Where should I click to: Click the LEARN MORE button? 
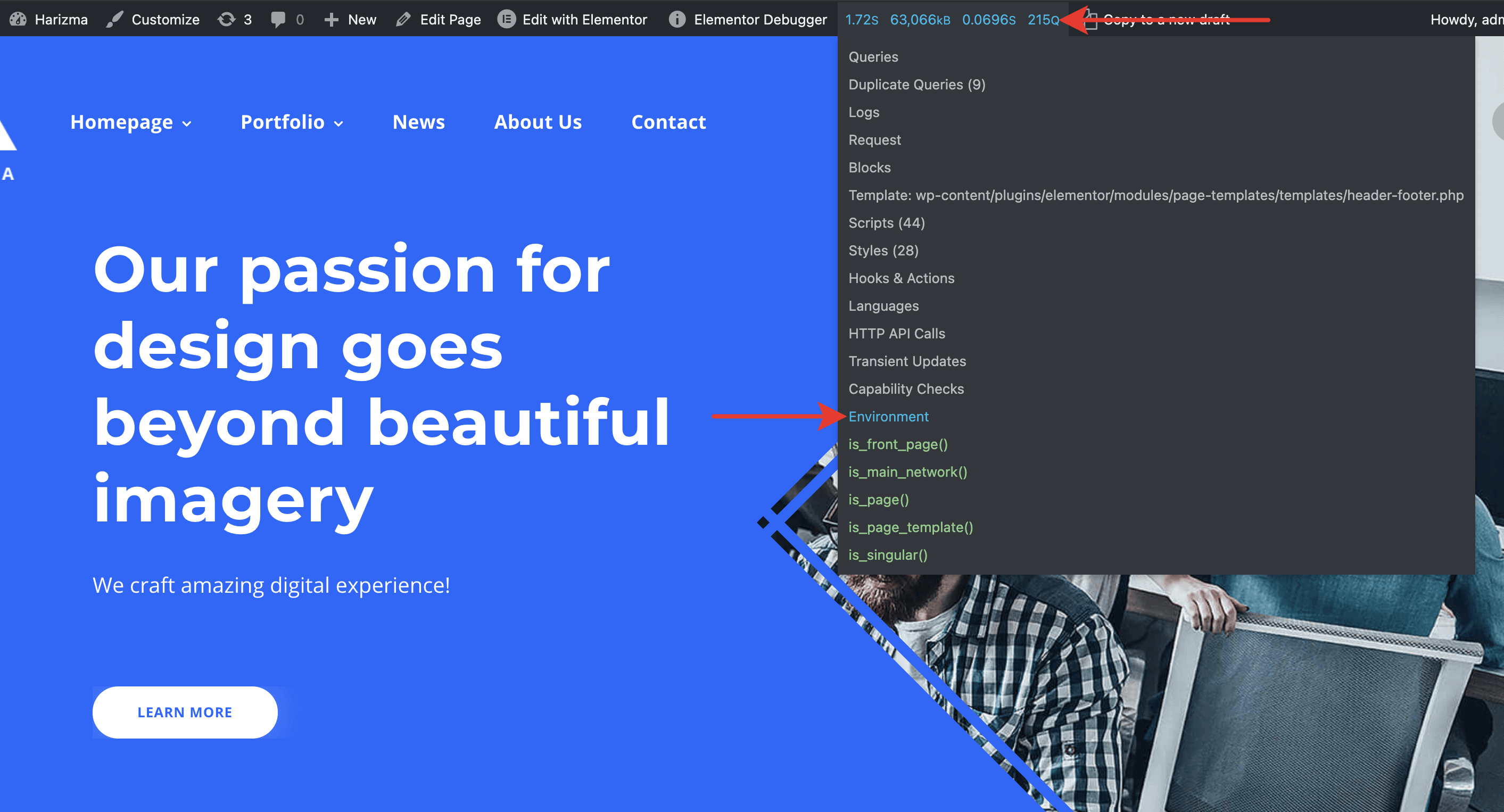(x=185, y=712)
